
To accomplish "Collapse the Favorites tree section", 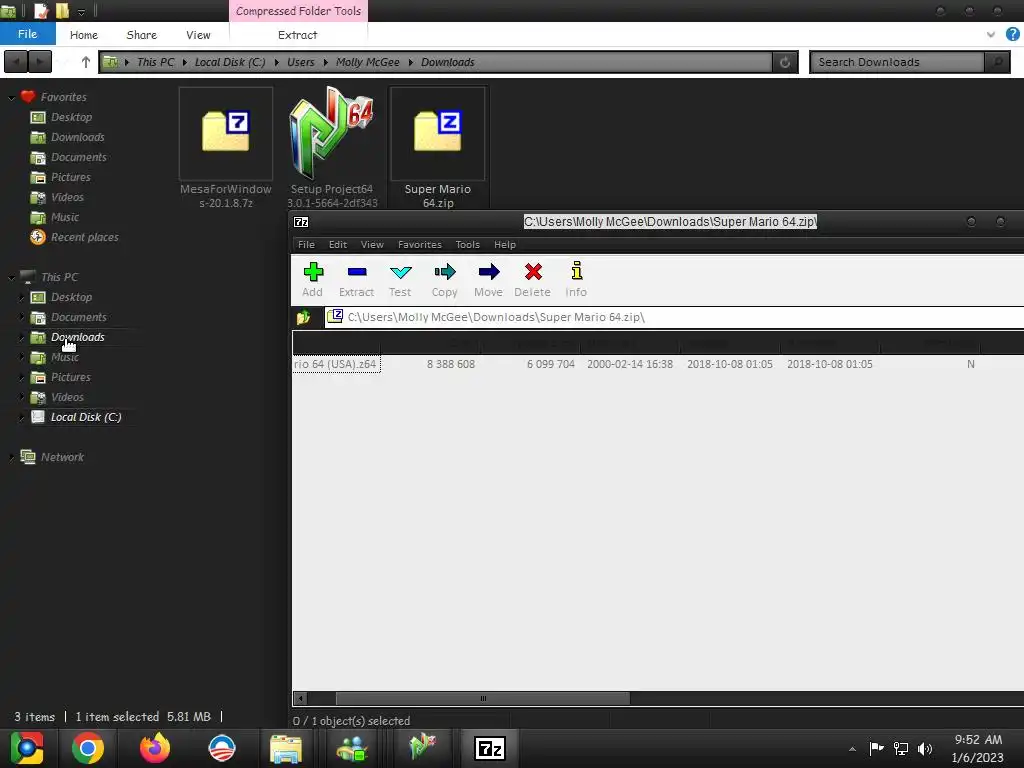I will coord(11,97).
